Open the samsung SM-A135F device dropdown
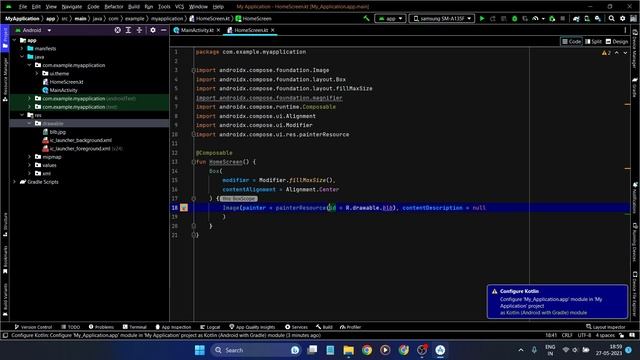Viewport: 640px width, 360px height. (442, 18)
